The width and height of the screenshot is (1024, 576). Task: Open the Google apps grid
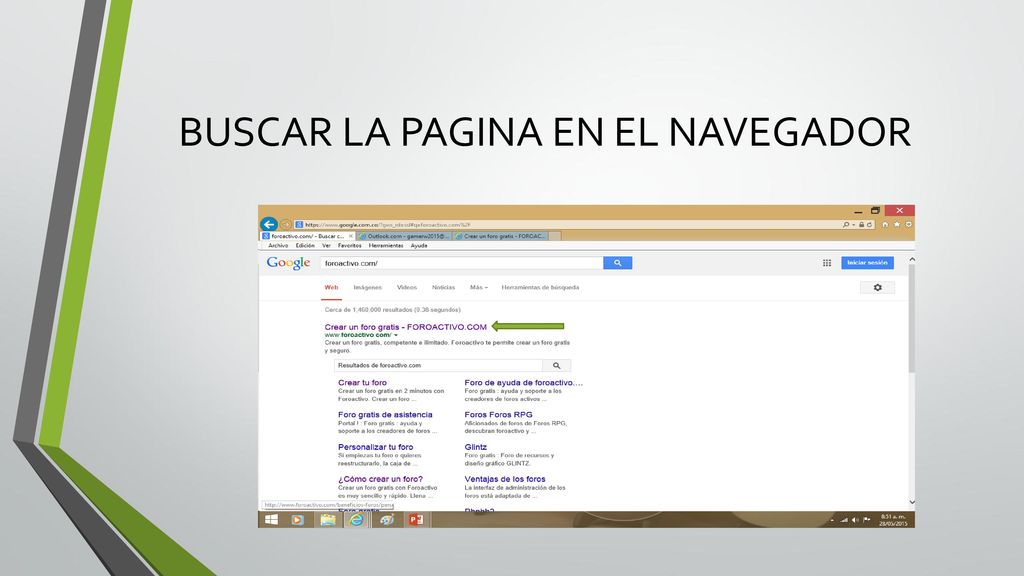coord(827,263)
